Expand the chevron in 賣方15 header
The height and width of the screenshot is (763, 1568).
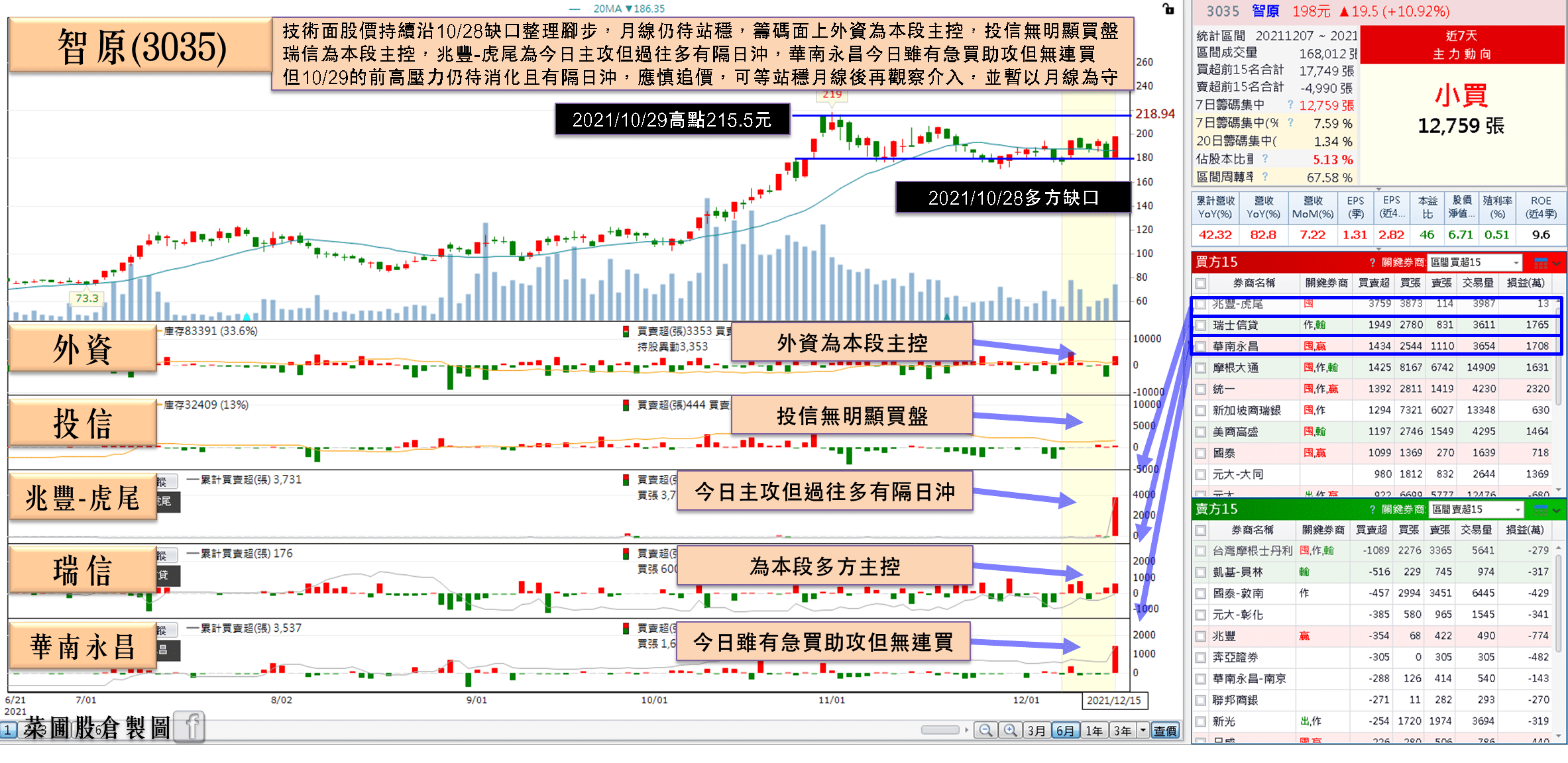[1557, 510]
